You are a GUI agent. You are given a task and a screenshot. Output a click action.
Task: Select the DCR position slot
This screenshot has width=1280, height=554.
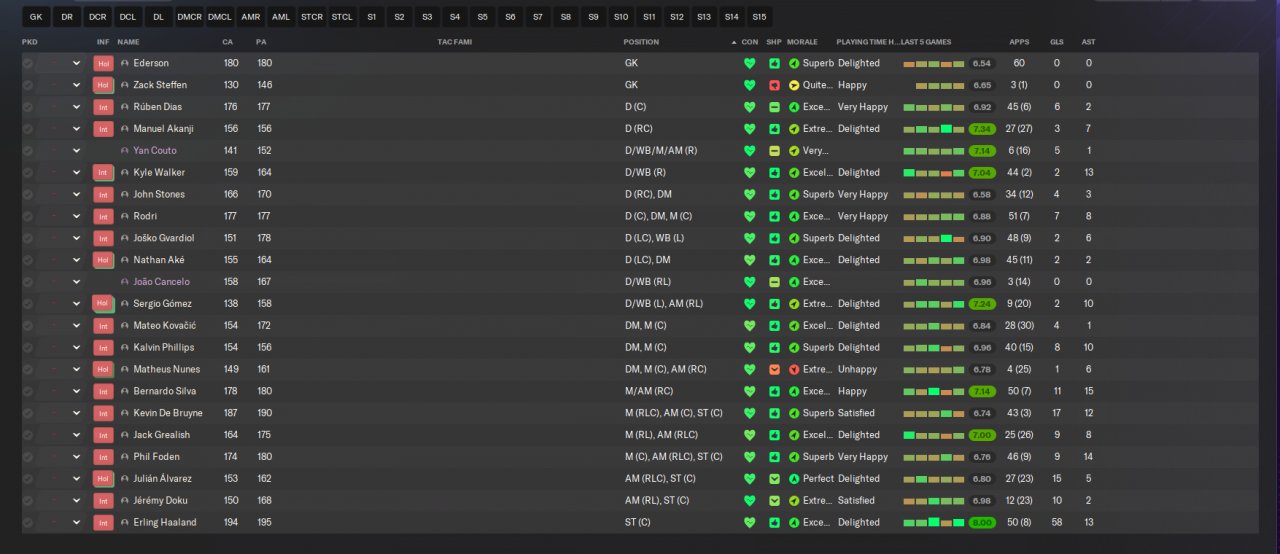tap(97, 17)
